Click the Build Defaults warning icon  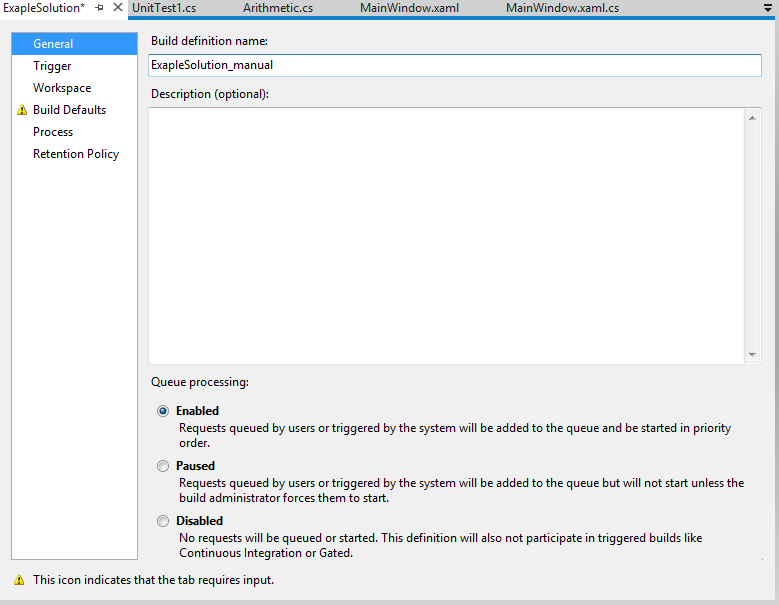[22, 110]
